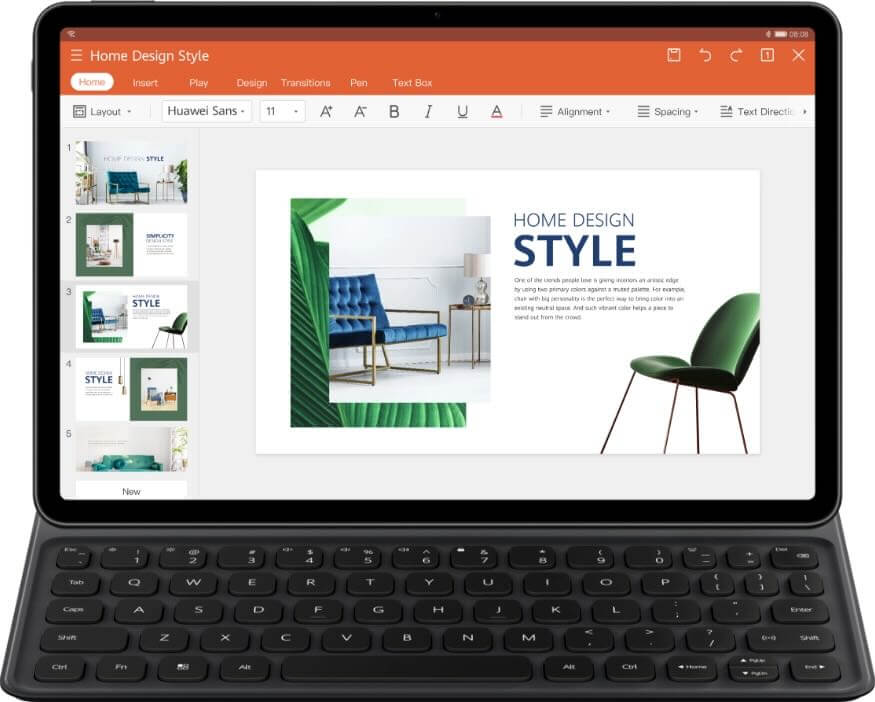Screen dimensions: 875x702
Task: Switch to the Insert tab
Action: 145,83
